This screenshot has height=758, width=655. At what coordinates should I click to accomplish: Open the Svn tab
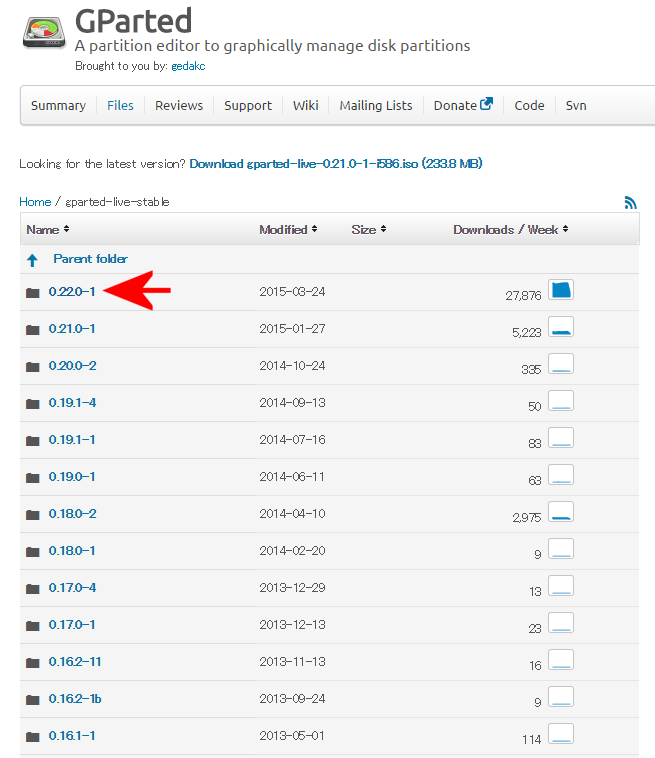[x=576, y=105]
